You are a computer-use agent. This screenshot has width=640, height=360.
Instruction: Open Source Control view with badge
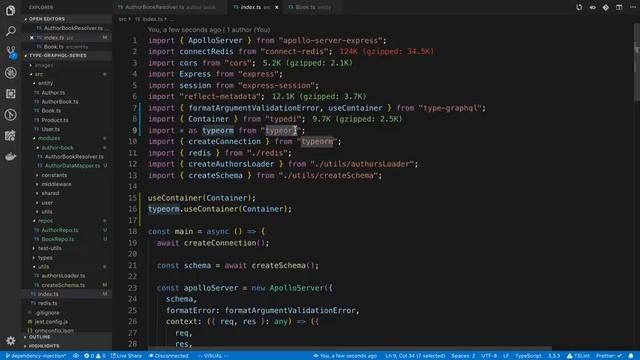pos(11,52)
